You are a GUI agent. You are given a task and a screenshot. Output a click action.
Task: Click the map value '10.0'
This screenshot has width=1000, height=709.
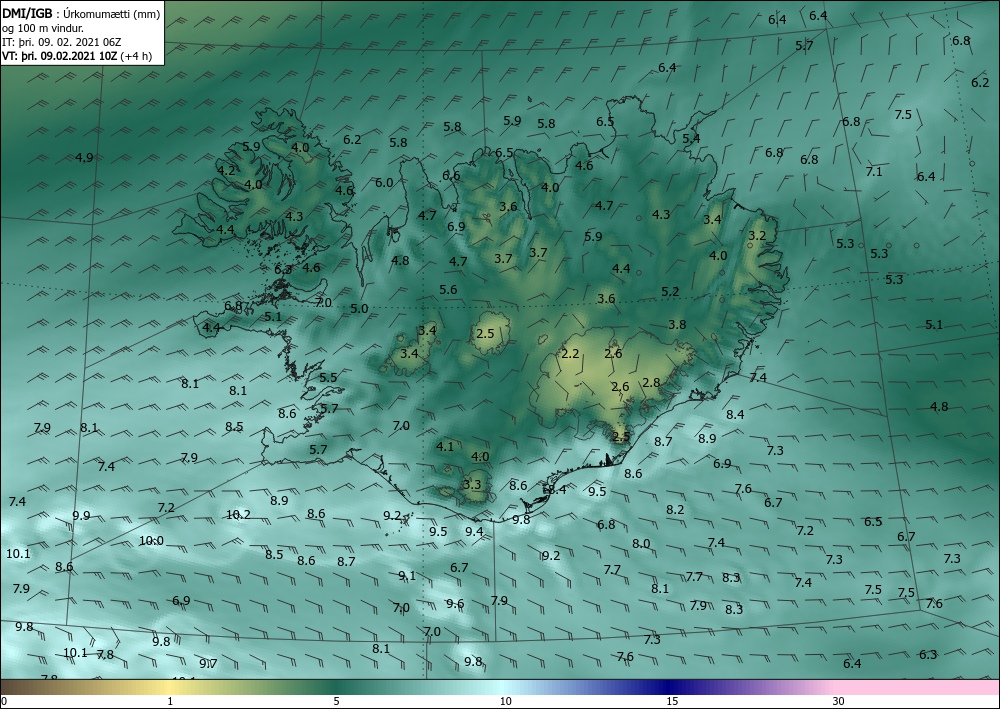click(151, 541)
